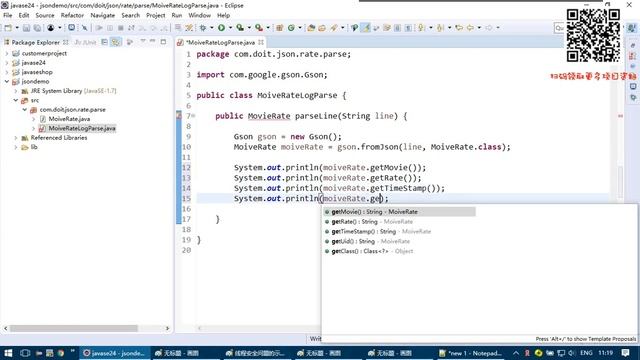640x360 pixels.
Task: Open the Windows Start menu
Action: tap(8, 353)
